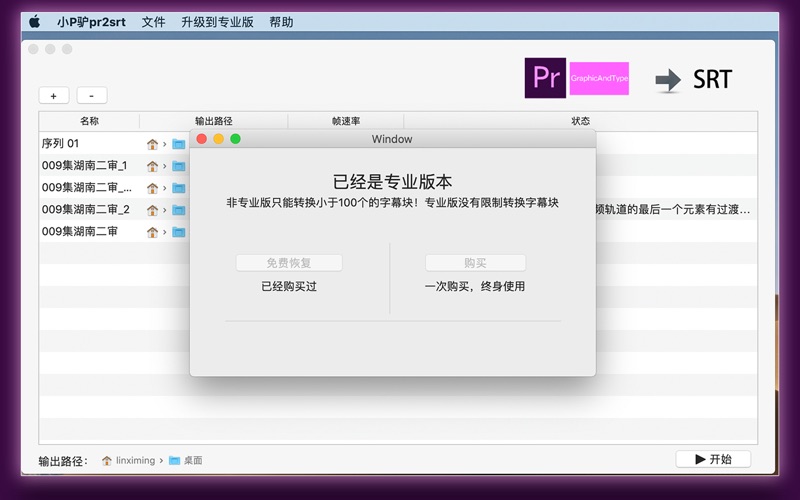Click the home icon in 序列 01 row

(152, 144)
